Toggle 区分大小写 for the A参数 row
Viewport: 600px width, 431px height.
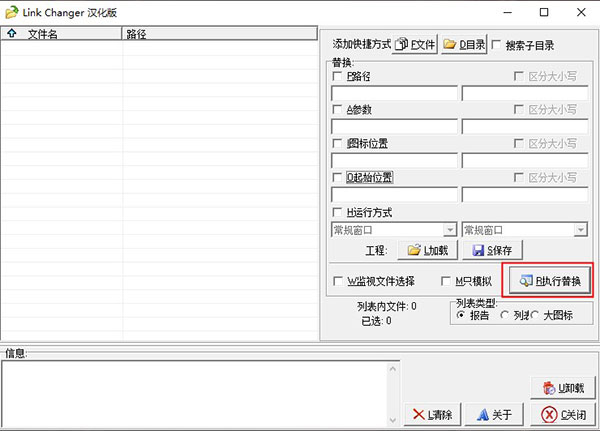click(518, 110)
